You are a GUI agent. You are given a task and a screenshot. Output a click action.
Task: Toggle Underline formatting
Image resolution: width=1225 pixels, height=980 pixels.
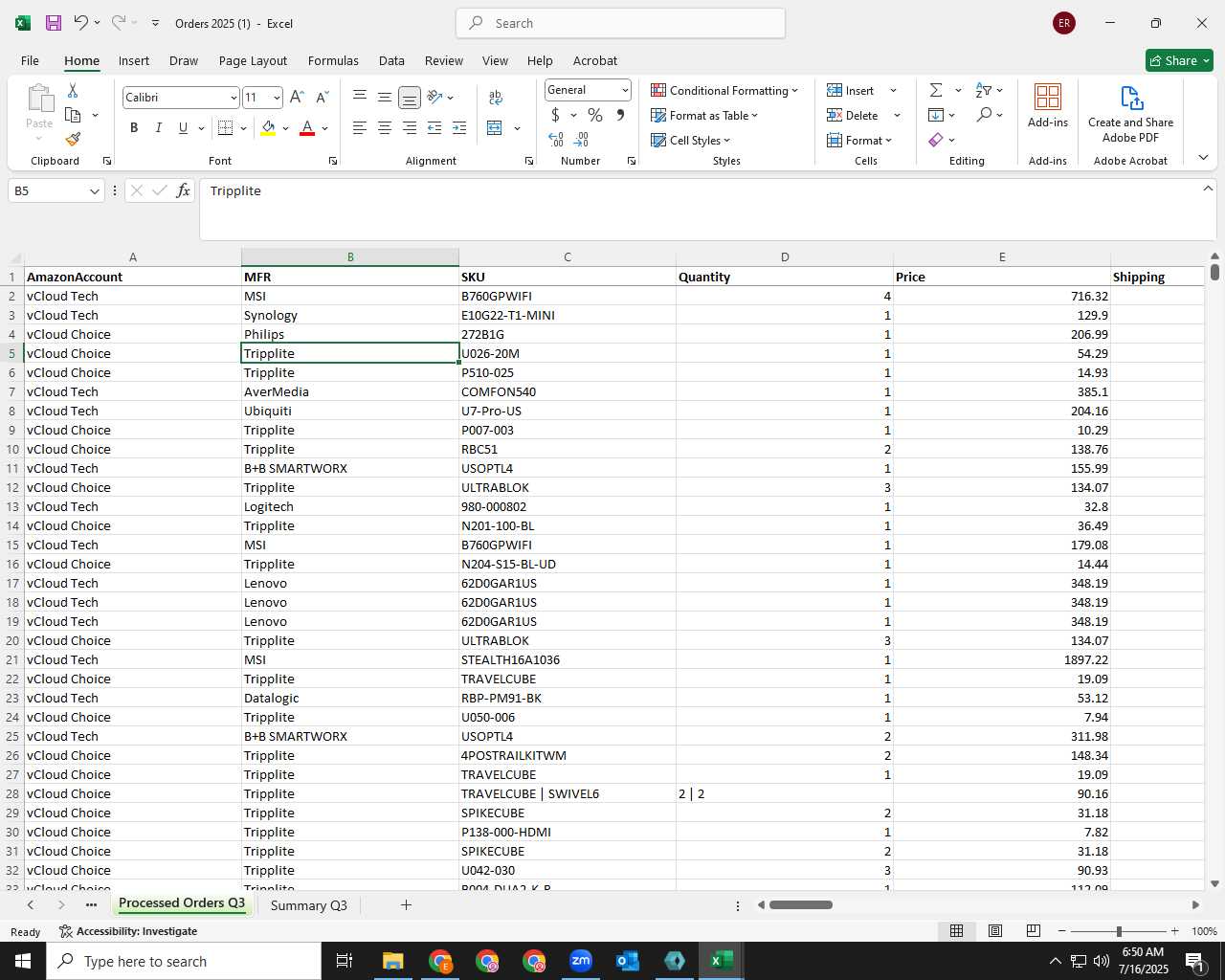tap(183, 127)
